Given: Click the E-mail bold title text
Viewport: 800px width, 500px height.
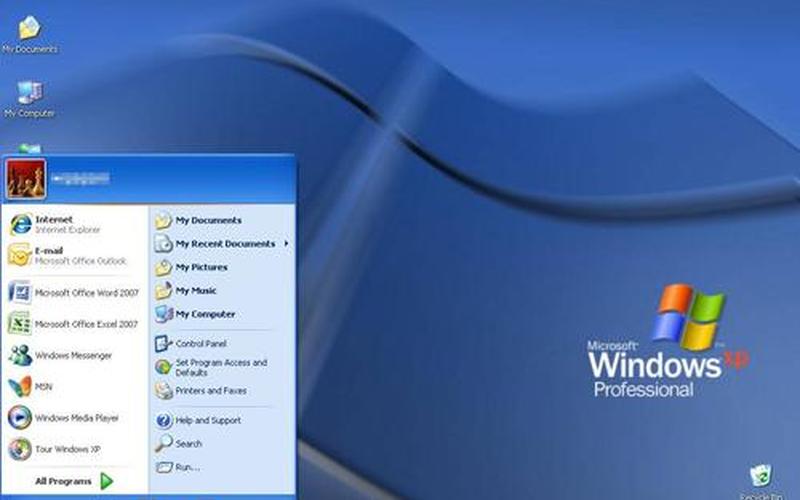Looking at the screenshot, I should (x=48, y=251).
